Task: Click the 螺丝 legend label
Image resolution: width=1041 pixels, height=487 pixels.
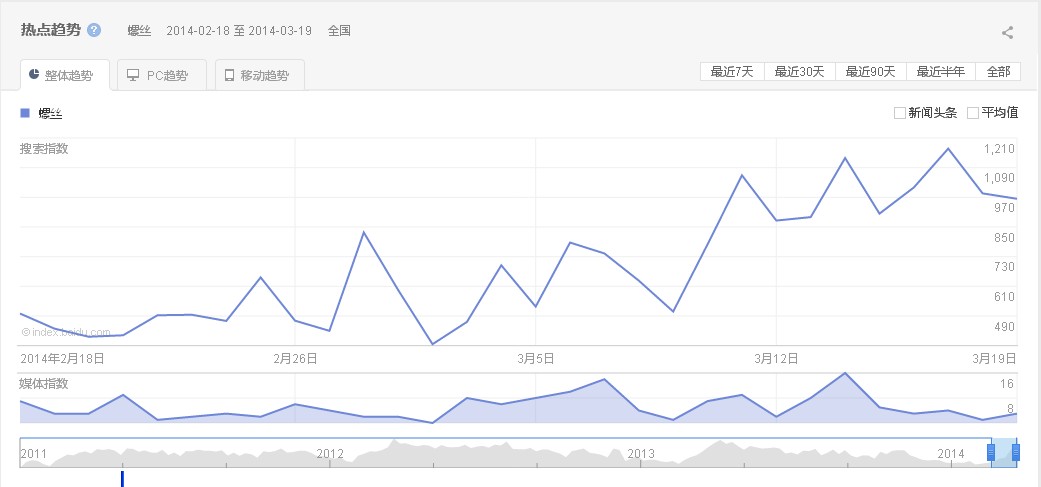Action: coord(50,114)
